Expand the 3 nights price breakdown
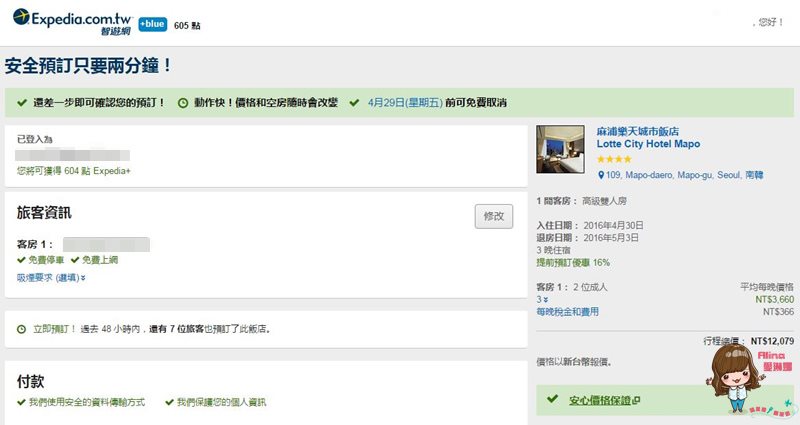This screenshot has width=800, height=425. point(542,299)
